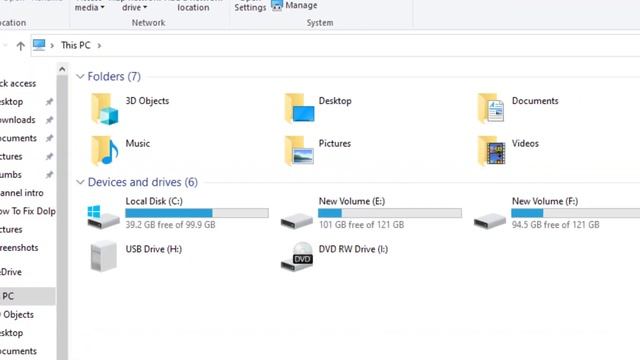Select the New Volume (F:) drive icon
Image resolution: width=640 pixels, height=360 pixels.
click(490, 221)
